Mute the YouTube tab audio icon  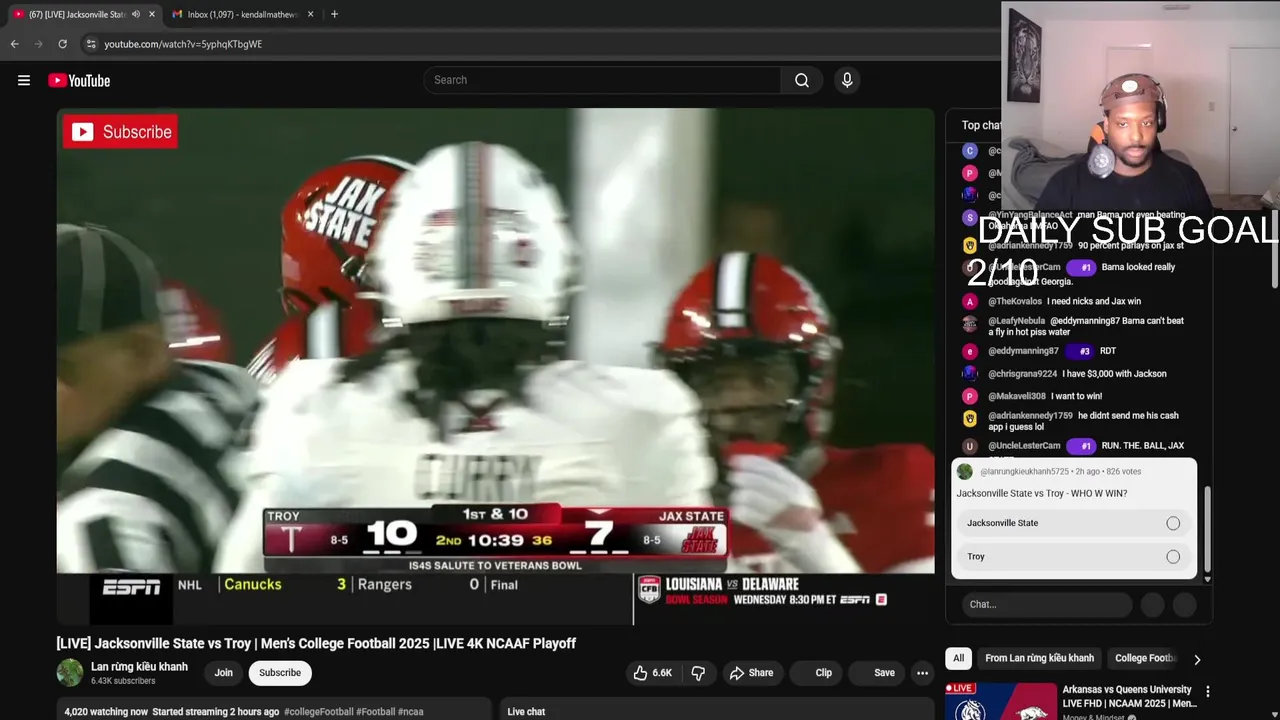(136, 14)
